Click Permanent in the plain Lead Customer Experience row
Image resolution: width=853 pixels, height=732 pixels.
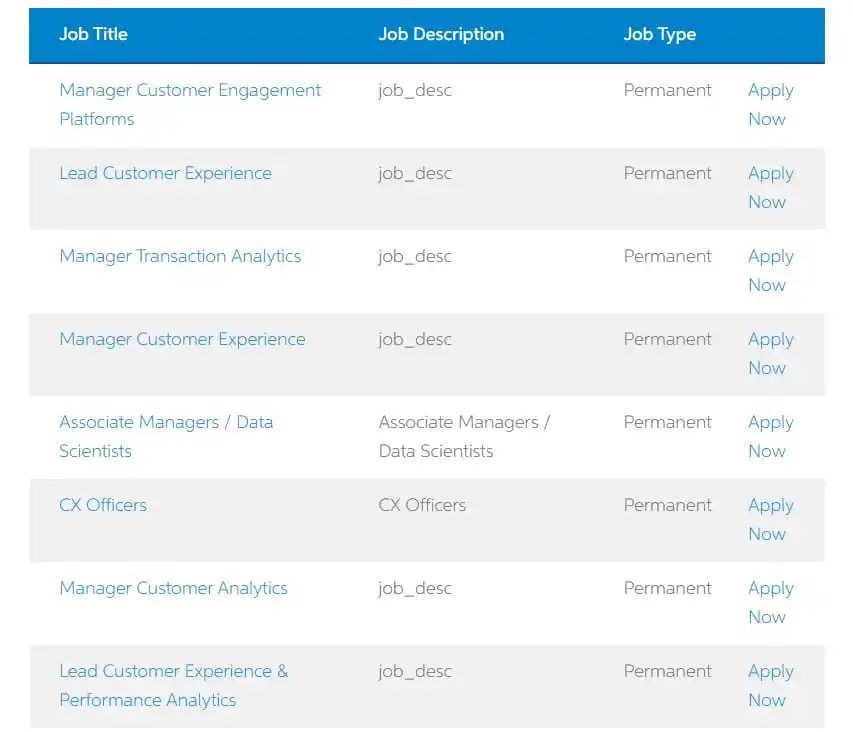point(667,173)
